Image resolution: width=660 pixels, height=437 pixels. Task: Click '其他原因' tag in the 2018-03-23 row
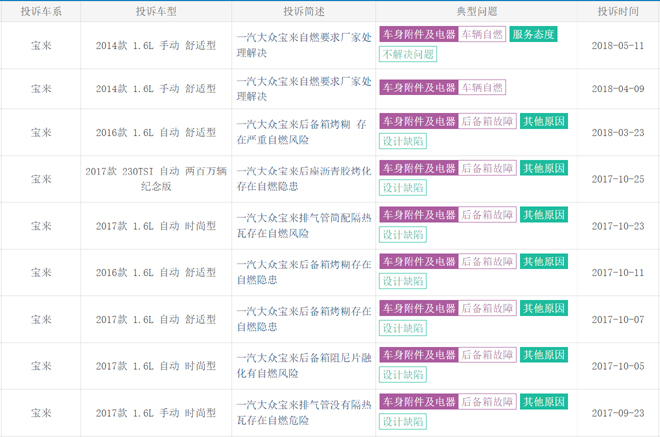(x=544, y=121)
